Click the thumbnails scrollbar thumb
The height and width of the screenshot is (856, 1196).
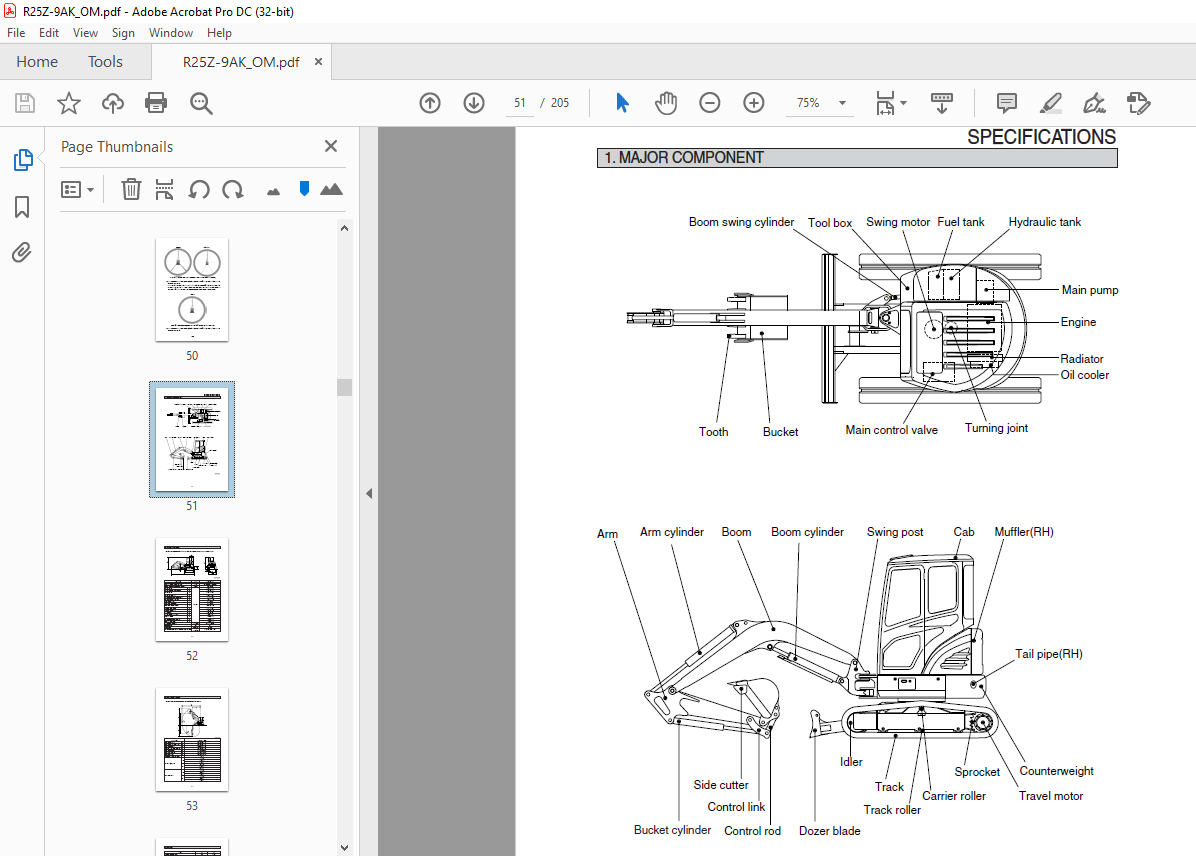point(344,388)
